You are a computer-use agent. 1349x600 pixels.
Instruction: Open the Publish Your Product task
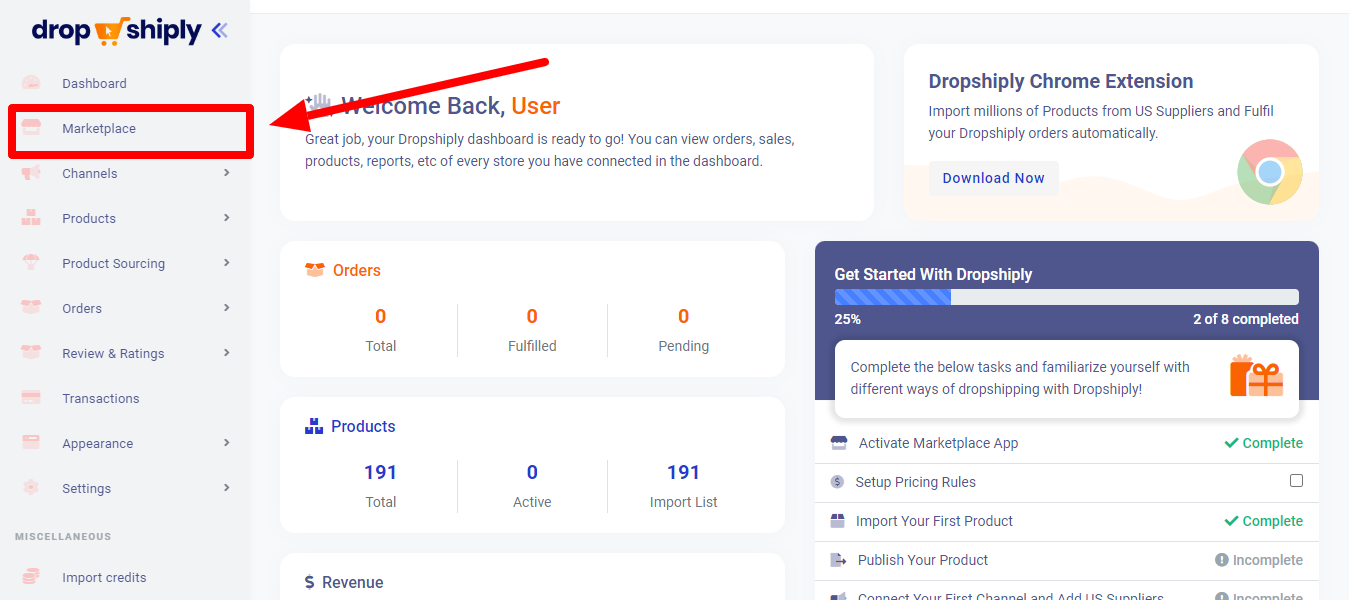[x=923, y=560]
